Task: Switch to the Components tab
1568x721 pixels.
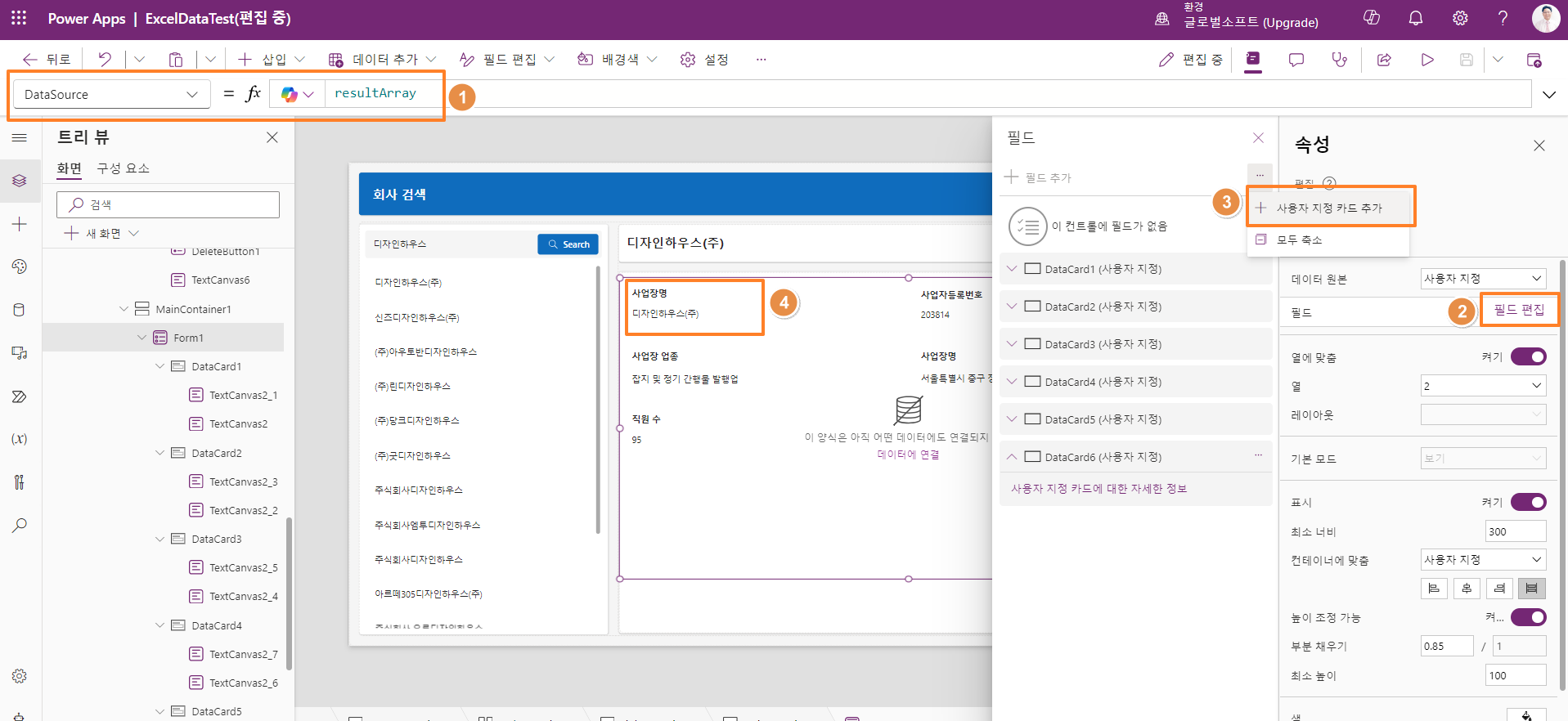Action: tap(124, 168)
